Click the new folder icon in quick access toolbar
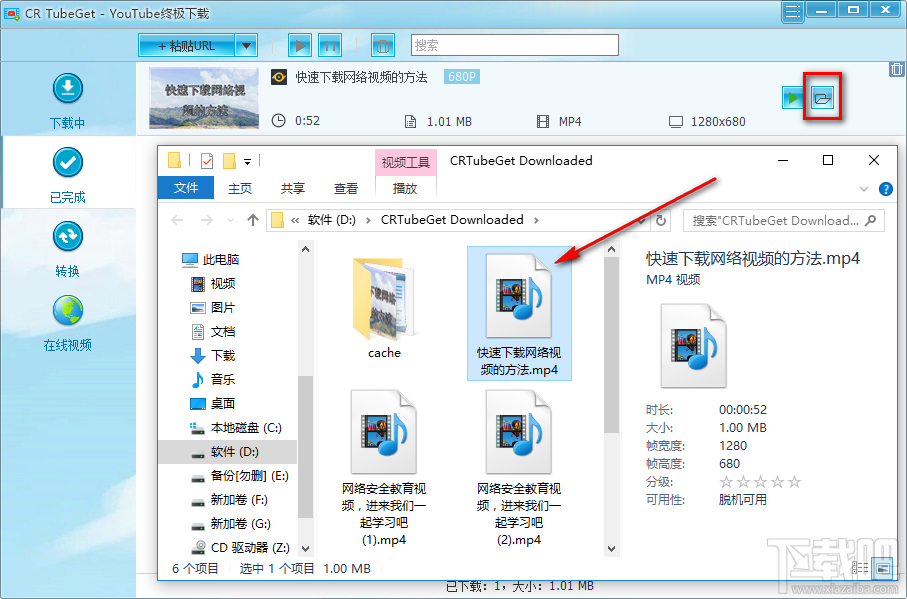Screen dimensions: 907x599 (230, 161)
